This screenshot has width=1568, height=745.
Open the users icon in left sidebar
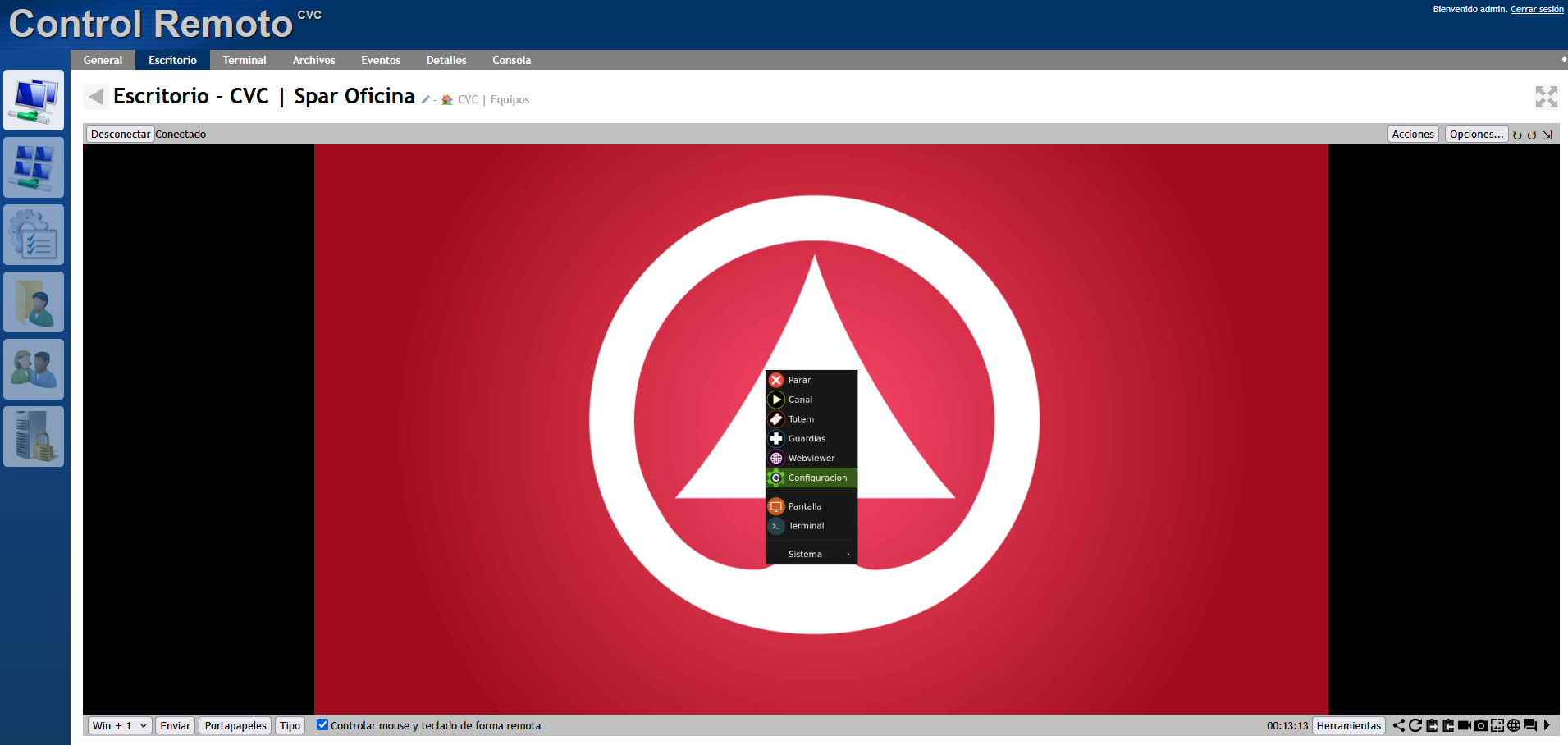(x=34, y=369)
